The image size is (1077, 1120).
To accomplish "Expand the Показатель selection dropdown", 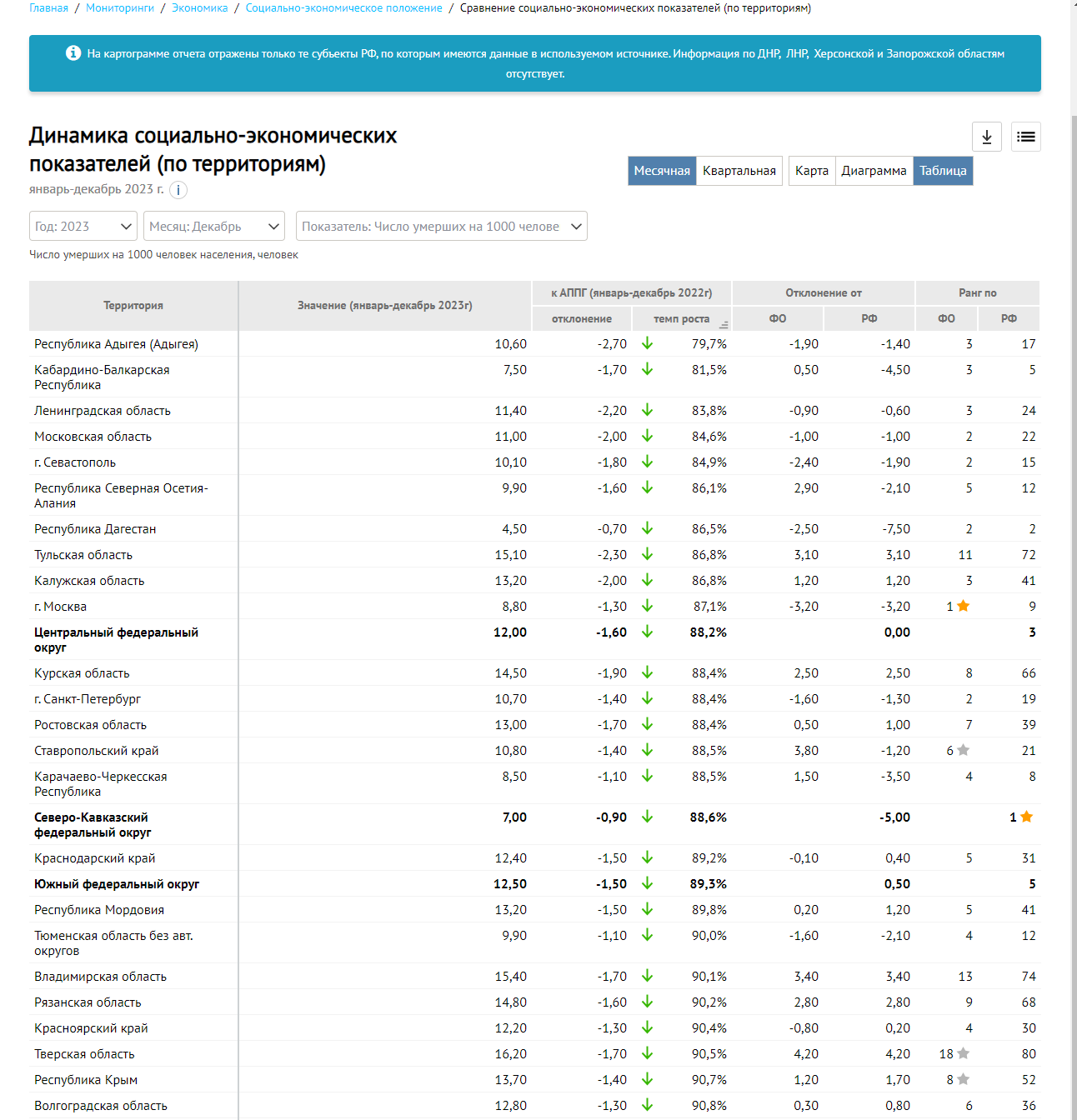I will click(x=441, y=227).
